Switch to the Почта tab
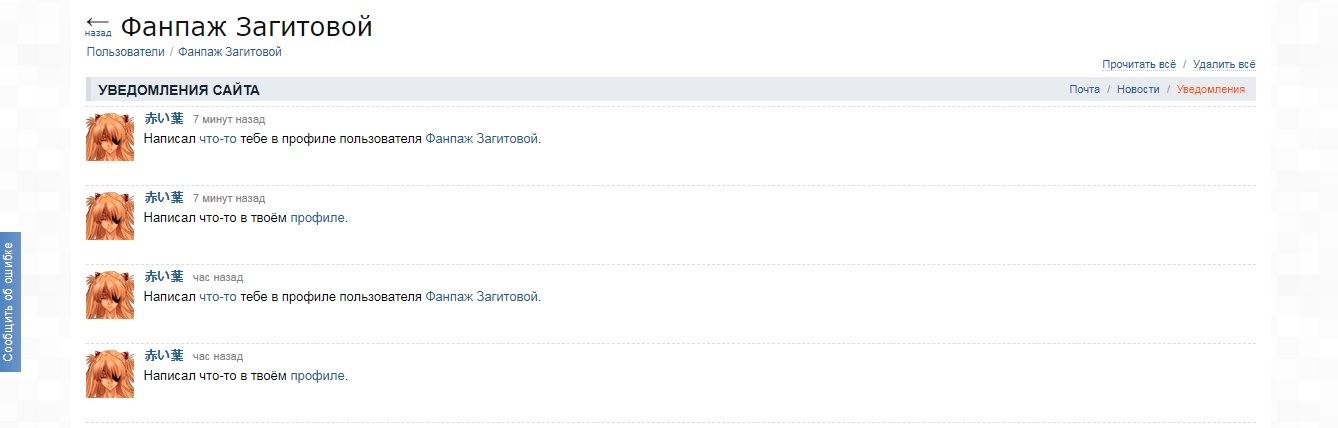Viewport: 1338px width, 428px height. pos(1084,89)
